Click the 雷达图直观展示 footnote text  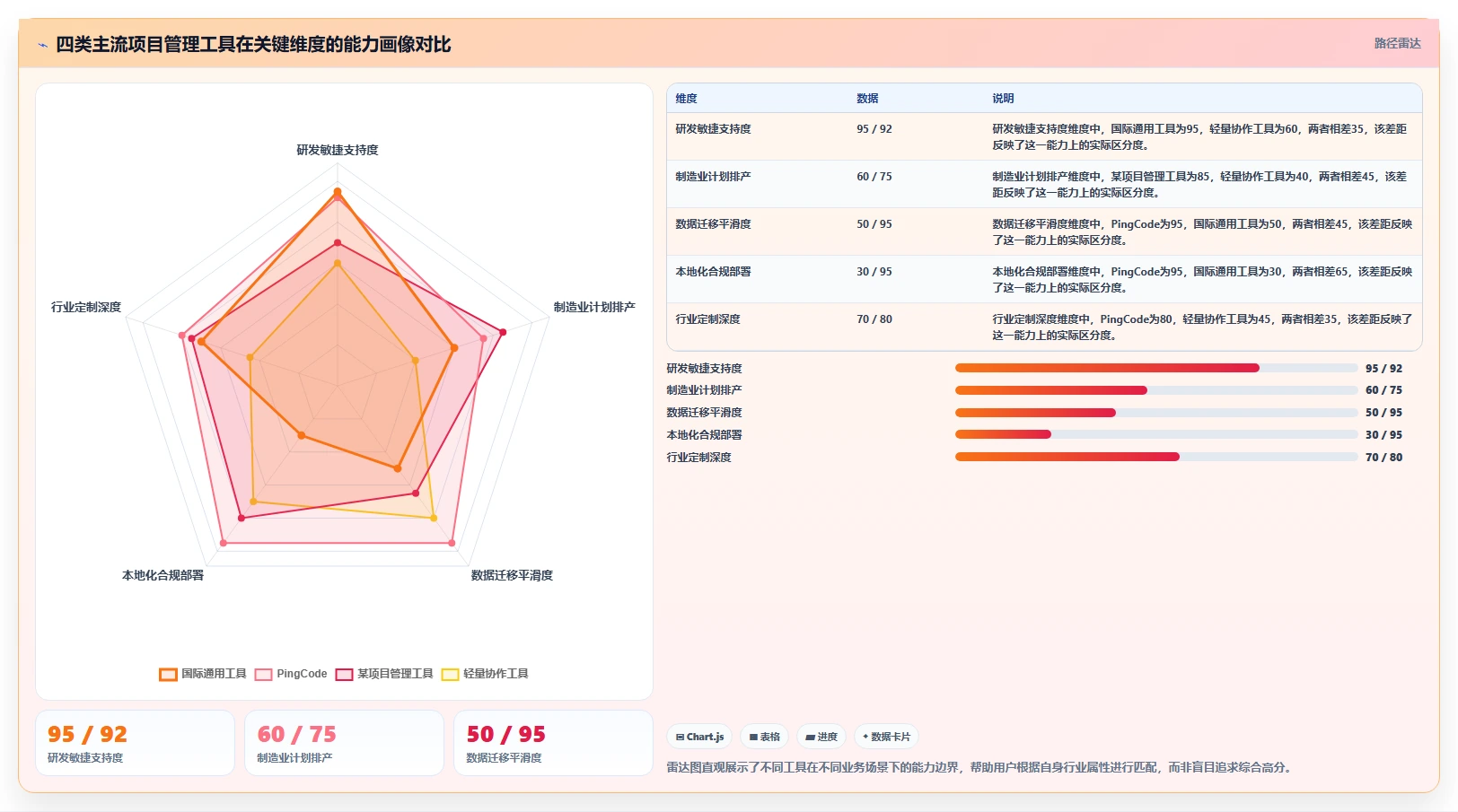pos(980,767)
